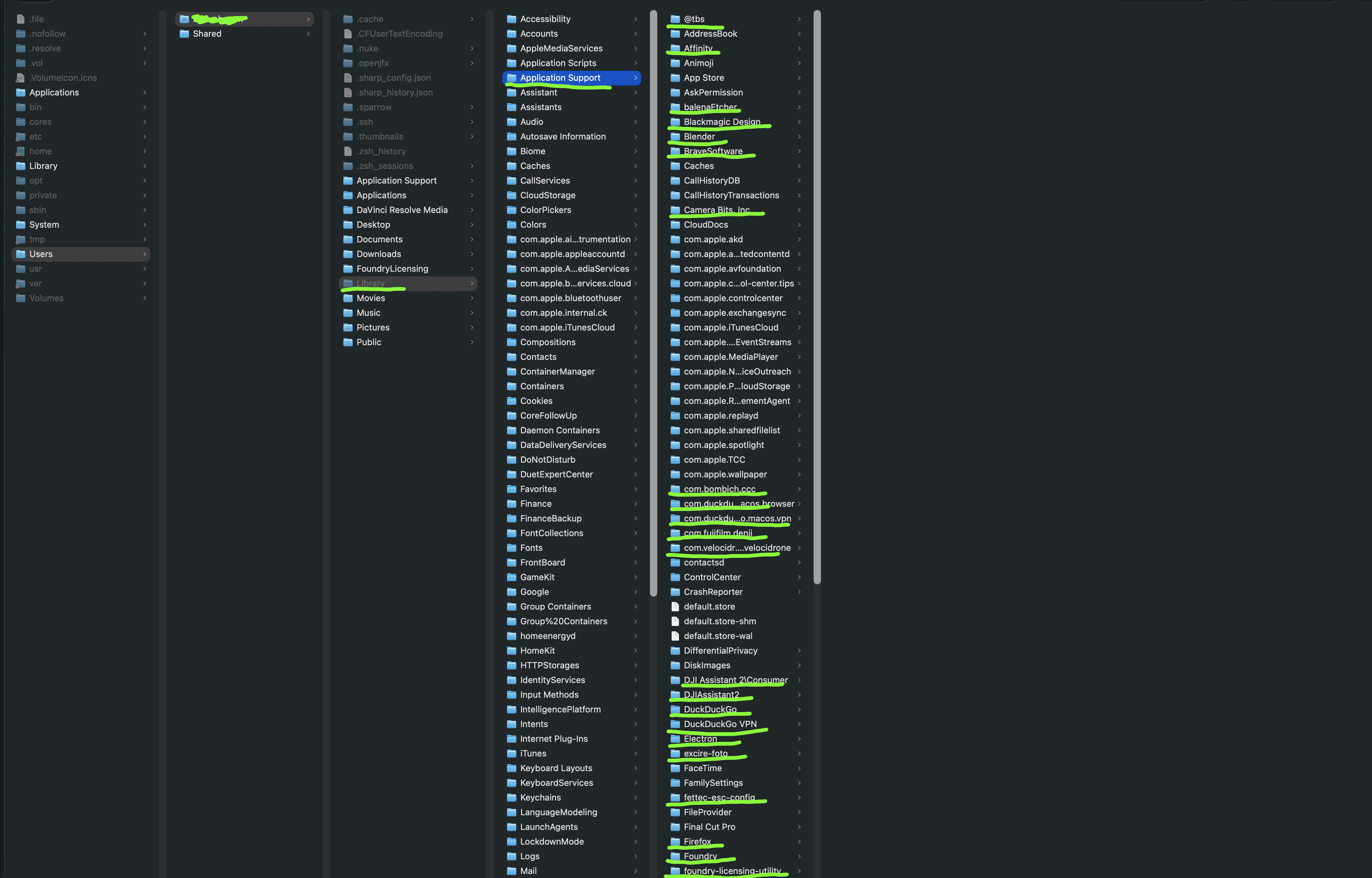Expand the Application Support chevron arrow
This screenshot has width=1372, height=878.
(635, 77)
